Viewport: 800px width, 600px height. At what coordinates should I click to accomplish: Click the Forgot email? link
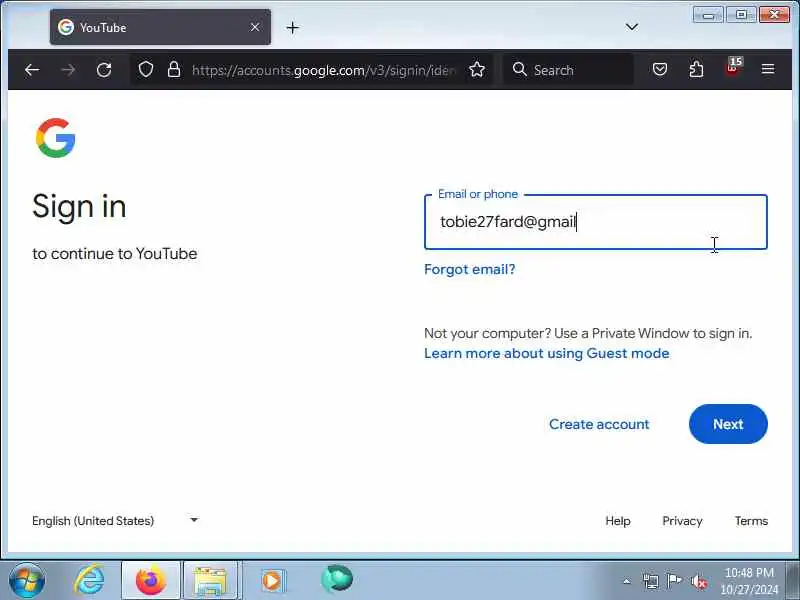coord(469,269)
